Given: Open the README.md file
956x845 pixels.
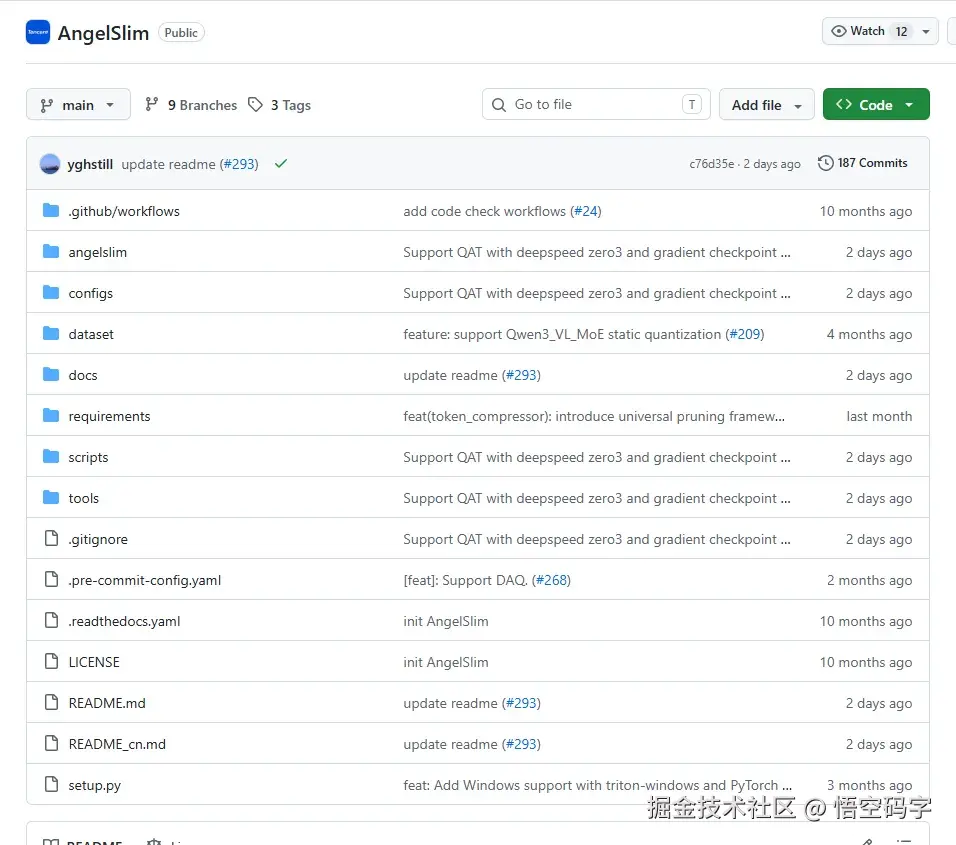Looking at the screenshot, I should [x=107, y=703].
